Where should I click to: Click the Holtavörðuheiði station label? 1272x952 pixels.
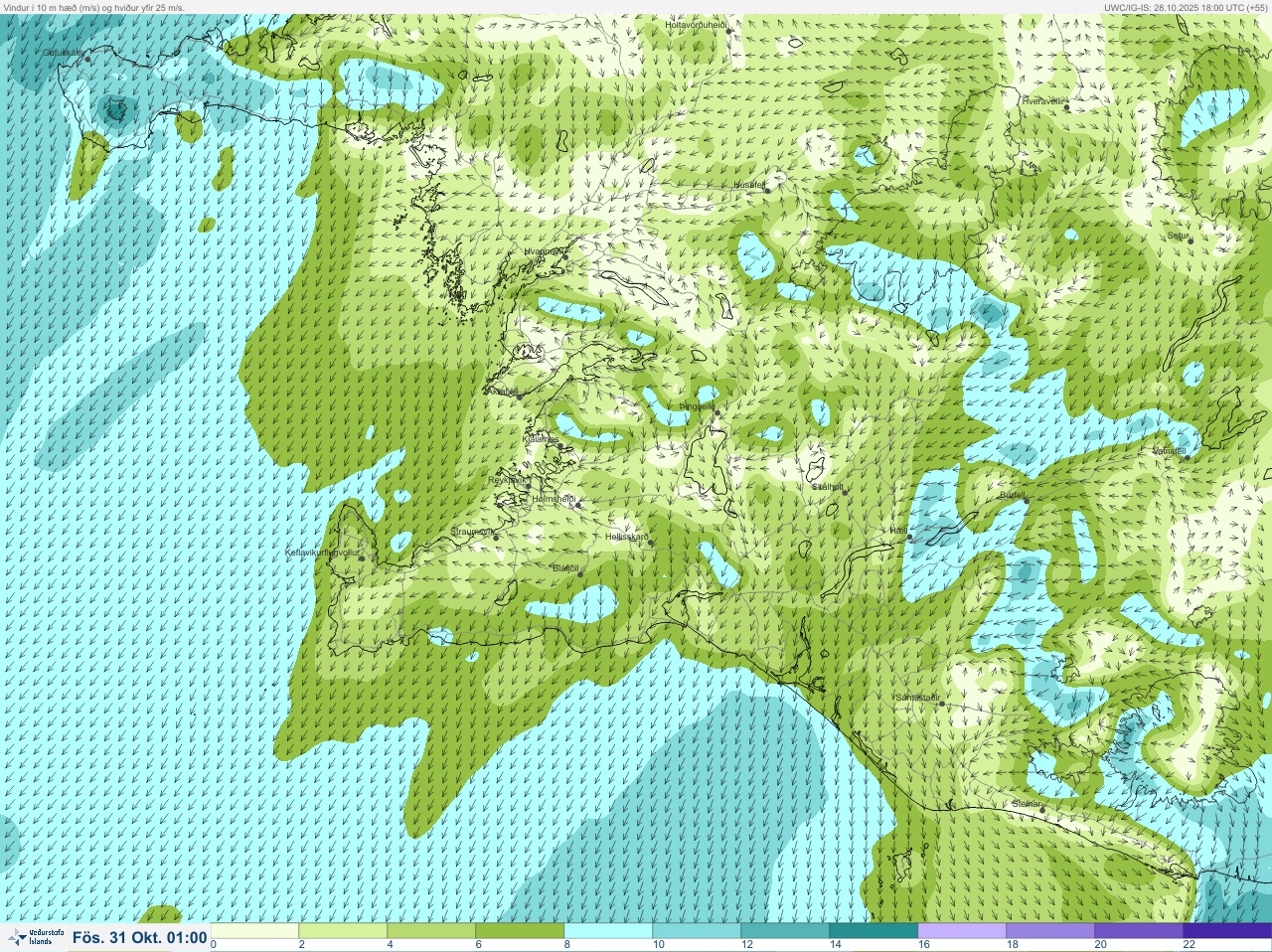[697, 24]
